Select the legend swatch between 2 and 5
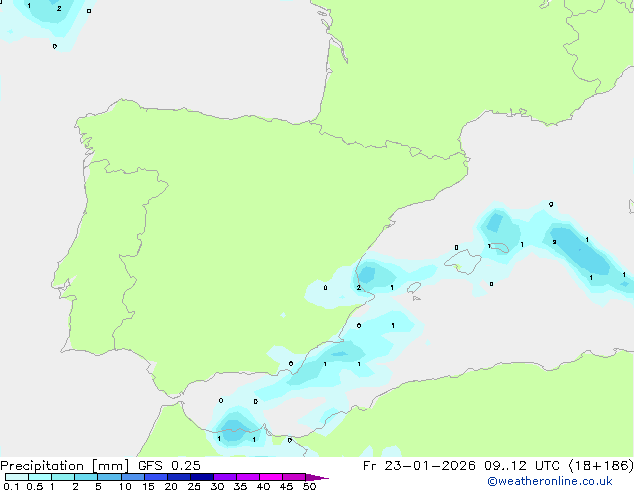 click(x=87, y=477)
